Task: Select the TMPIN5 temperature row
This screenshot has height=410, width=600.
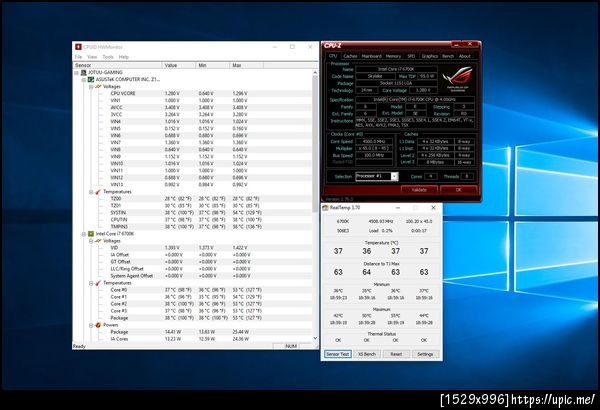Action: (192, 227)
